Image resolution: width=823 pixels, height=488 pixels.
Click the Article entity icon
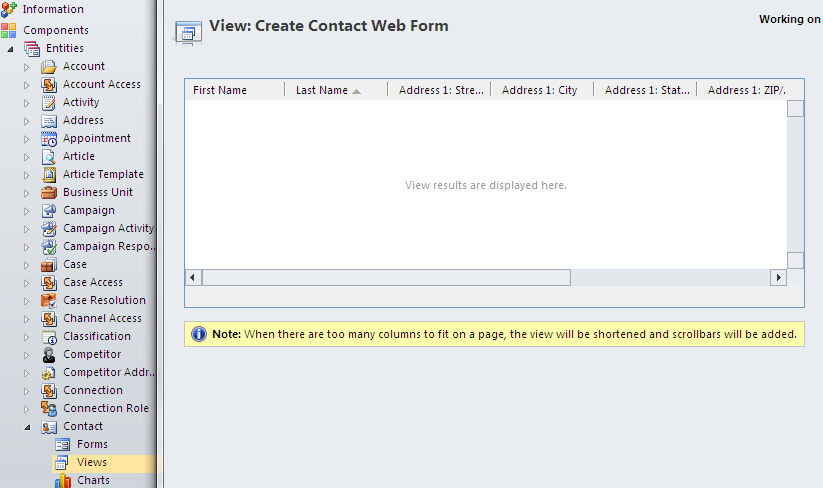(x=48, y=157)
